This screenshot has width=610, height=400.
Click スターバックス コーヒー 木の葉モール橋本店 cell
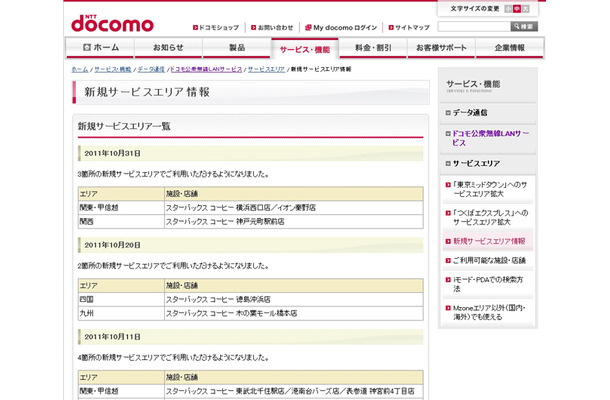coord(294,313)
